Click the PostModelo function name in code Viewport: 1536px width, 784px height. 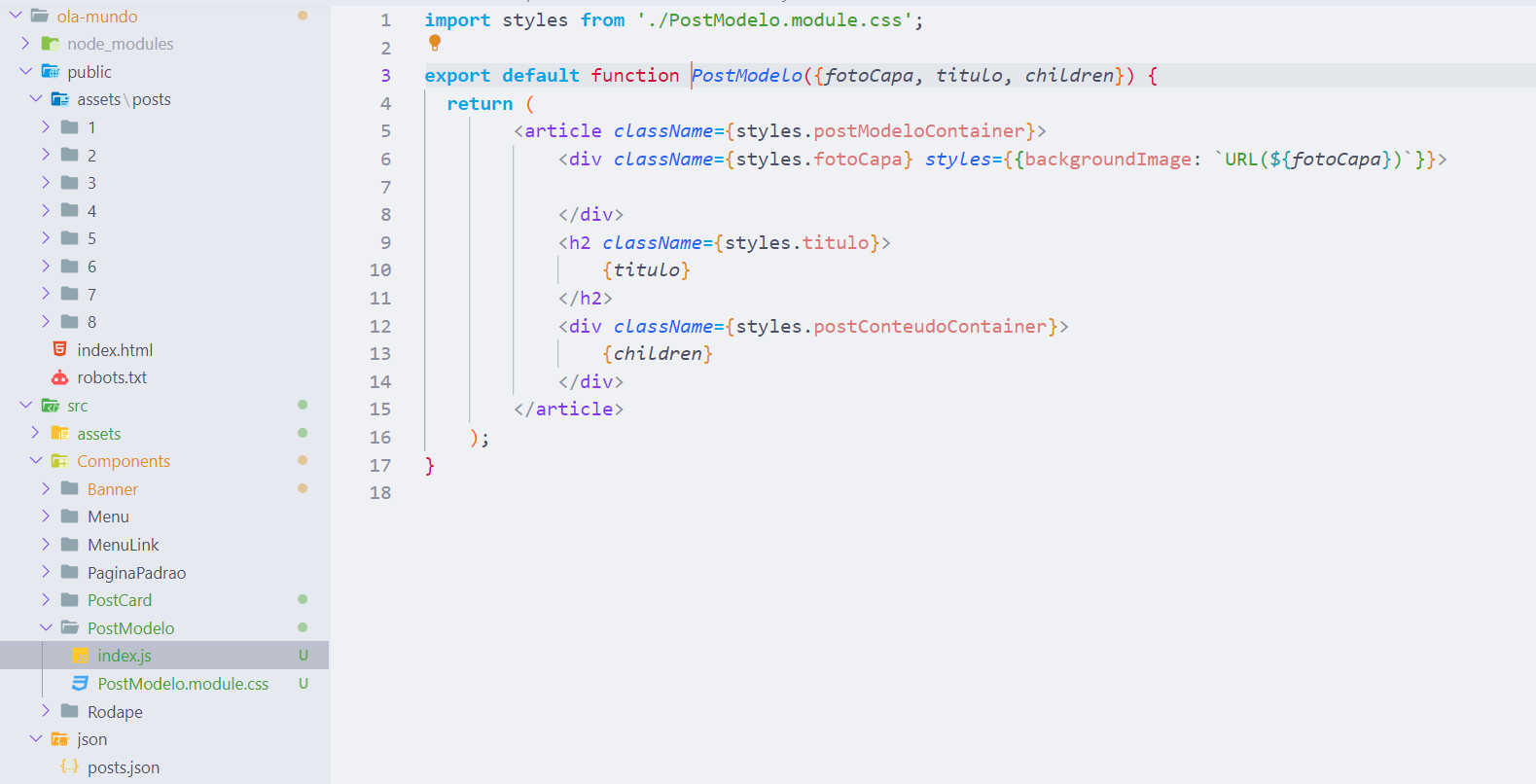click(x=747, y=76)
